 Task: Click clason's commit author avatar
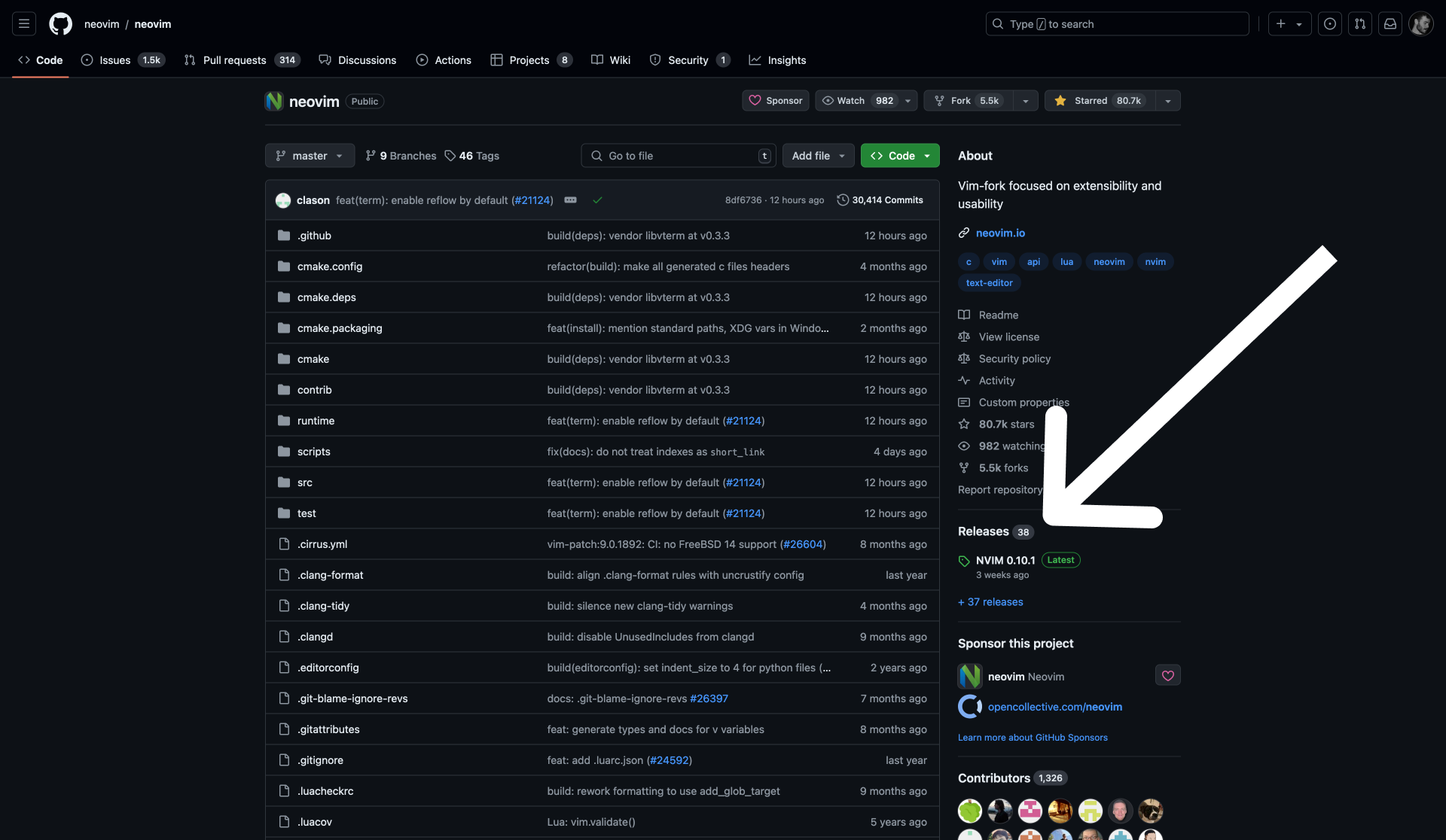283,200
